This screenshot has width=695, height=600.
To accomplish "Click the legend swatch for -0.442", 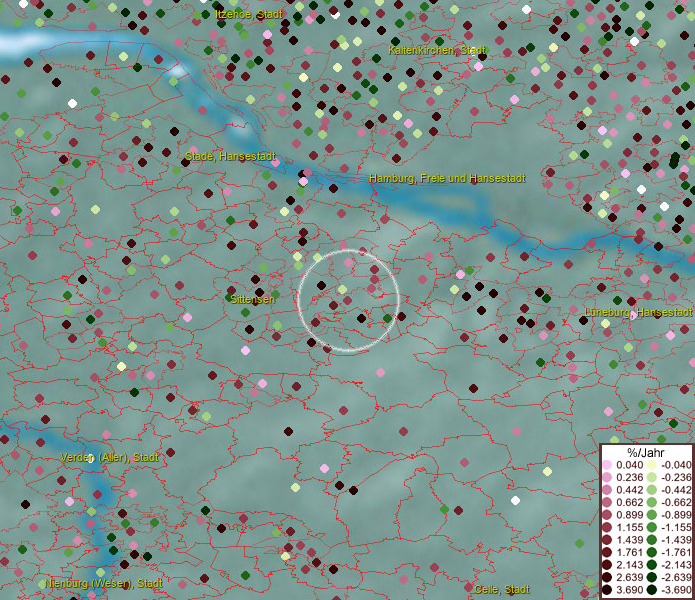I will (x=652, y=490).
